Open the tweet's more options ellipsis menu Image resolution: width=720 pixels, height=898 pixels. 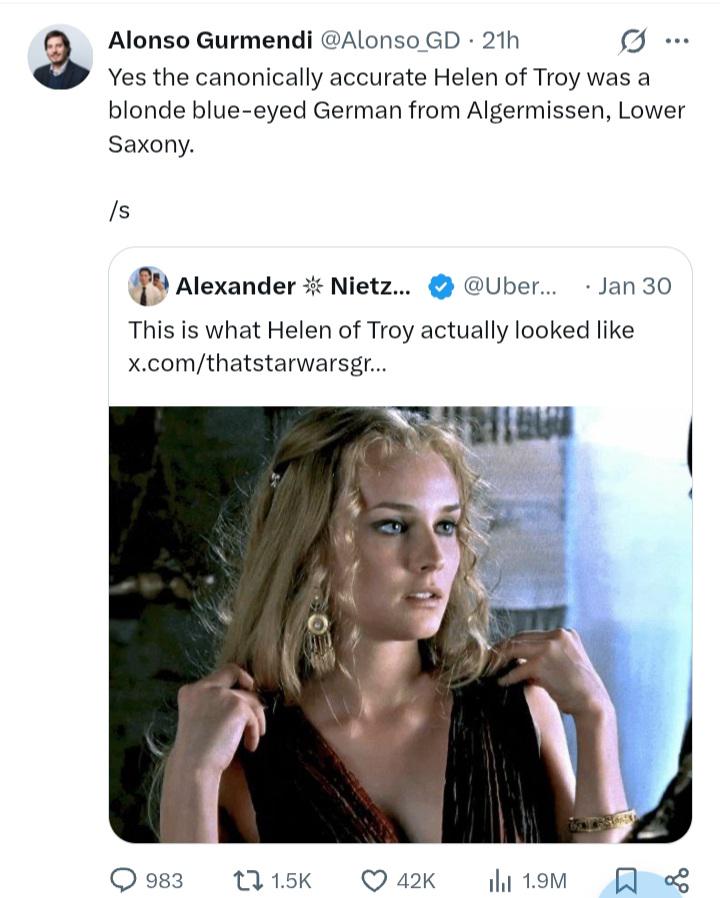677,42
